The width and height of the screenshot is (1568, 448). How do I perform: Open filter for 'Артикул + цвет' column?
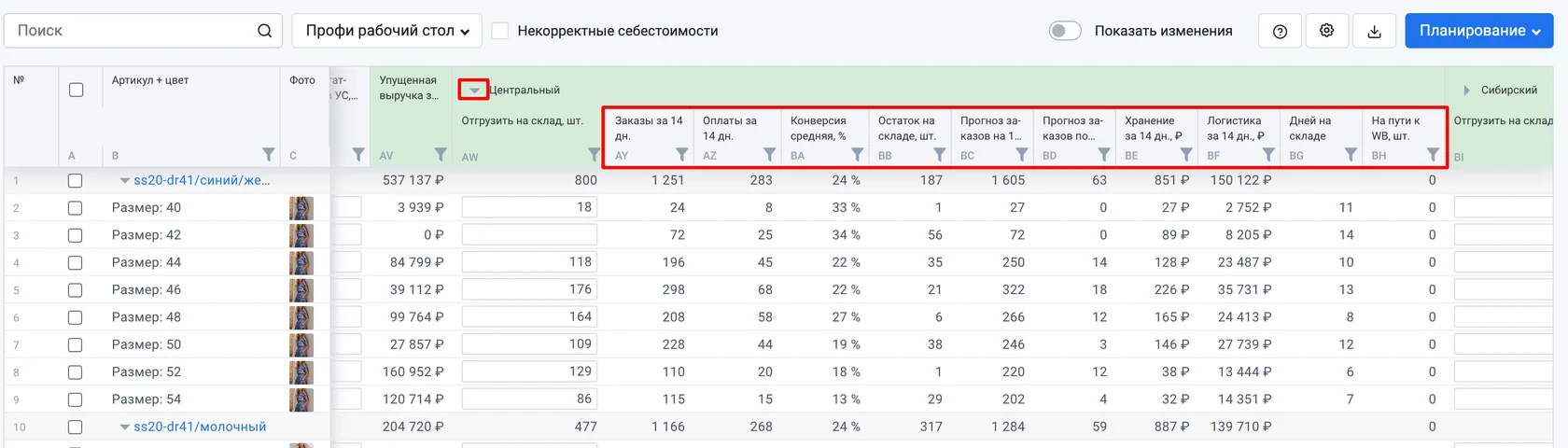269,155
